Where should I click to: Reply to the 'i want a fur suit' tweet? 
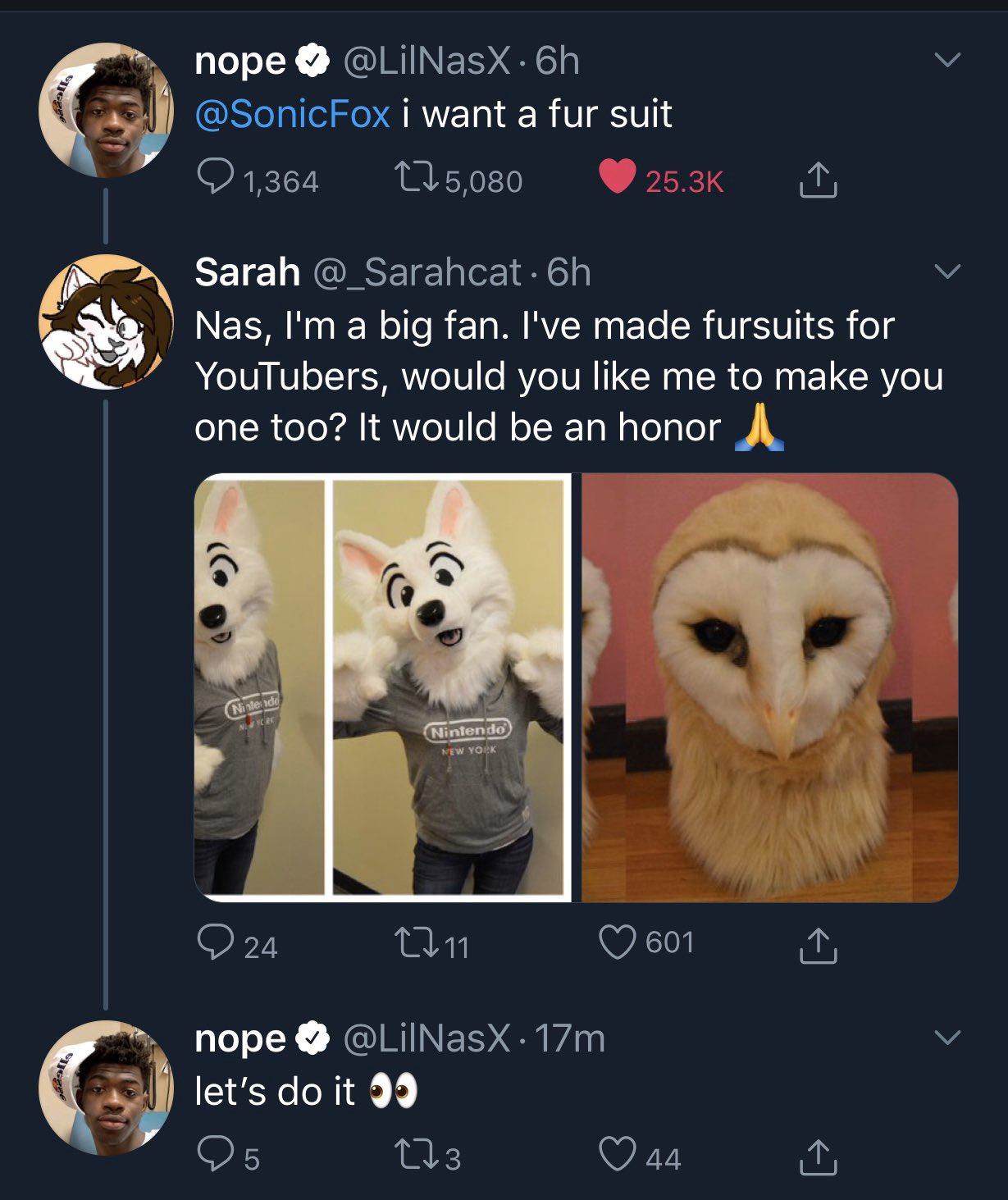[216, 177]
